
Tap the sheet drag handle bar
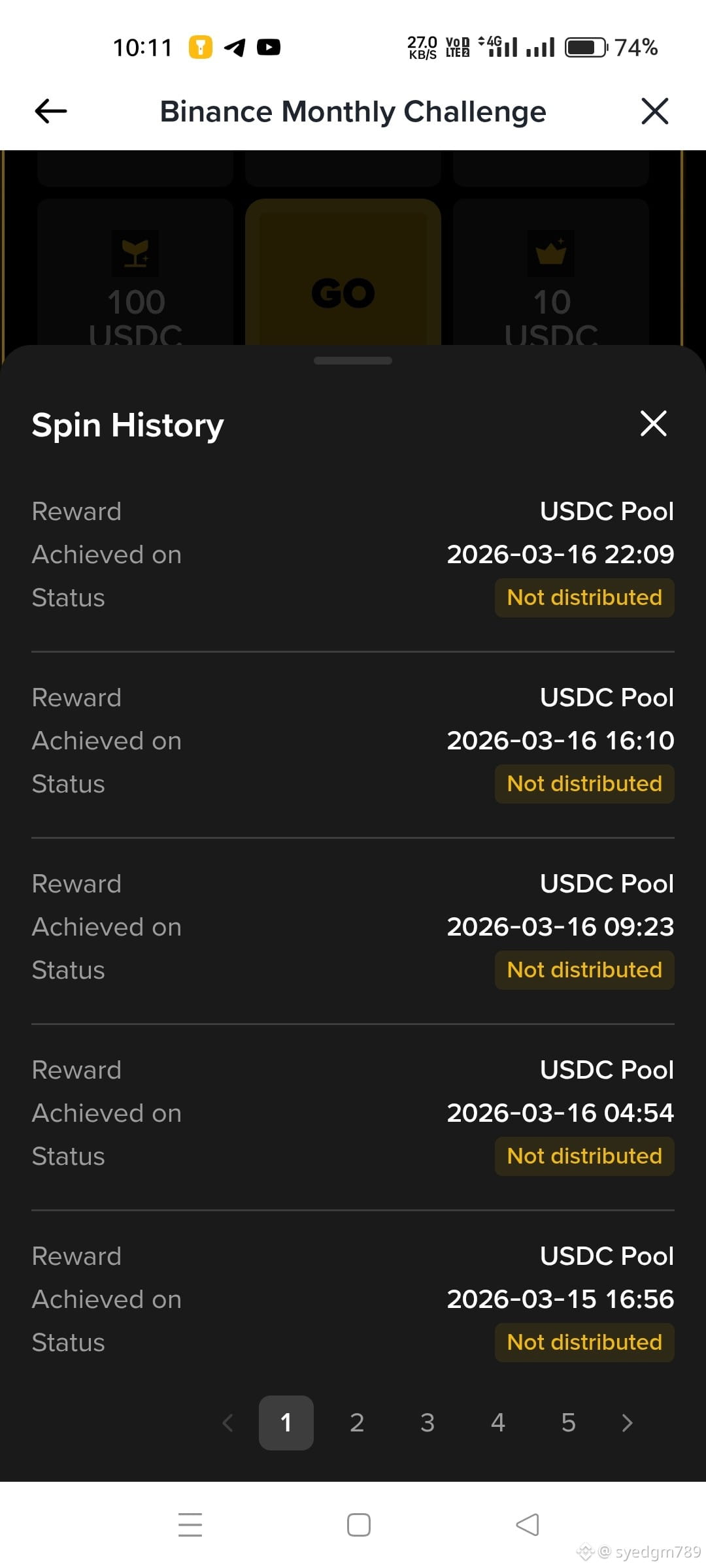coord(353,361)
